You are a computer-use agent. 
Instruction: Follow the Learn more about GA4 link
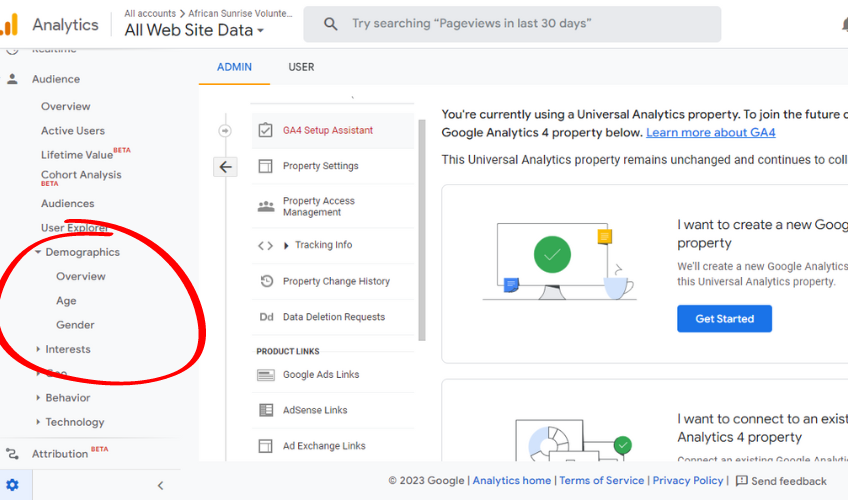point(711,132)
